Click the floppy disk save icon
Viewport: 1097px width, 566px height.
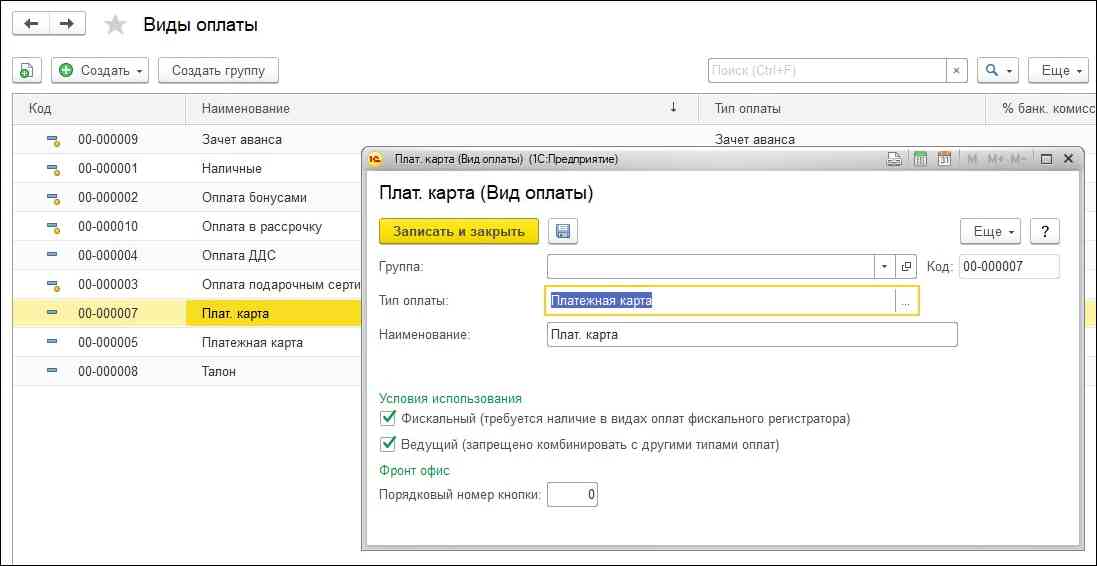point(563,231)
